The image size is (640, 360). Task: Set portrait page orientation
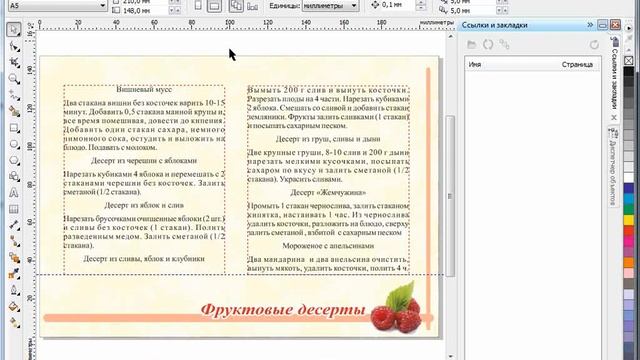(x=198, y=6)
